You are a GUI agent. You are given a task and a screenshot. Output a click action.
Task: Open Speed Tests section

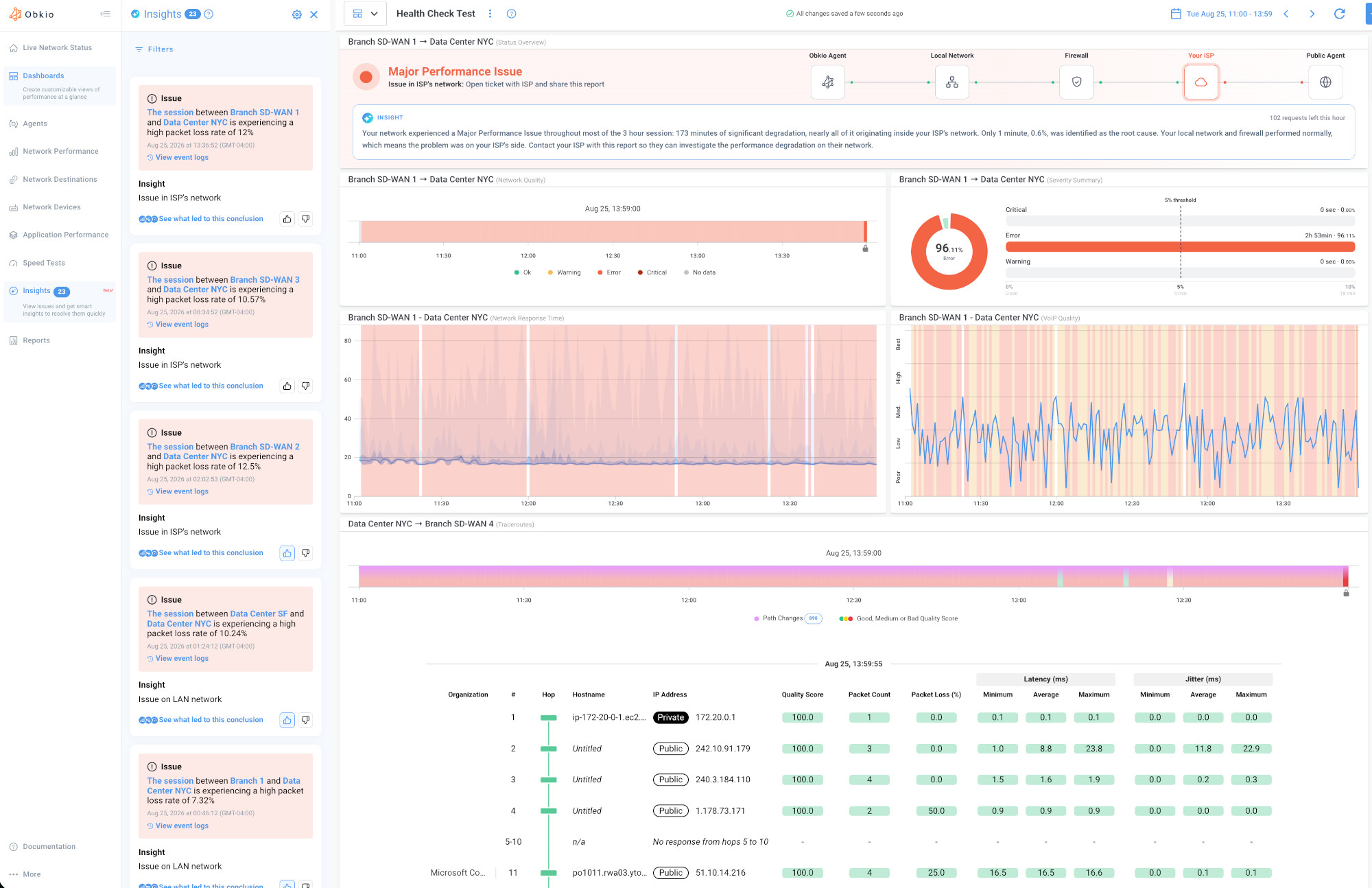(x=44, y=264)
